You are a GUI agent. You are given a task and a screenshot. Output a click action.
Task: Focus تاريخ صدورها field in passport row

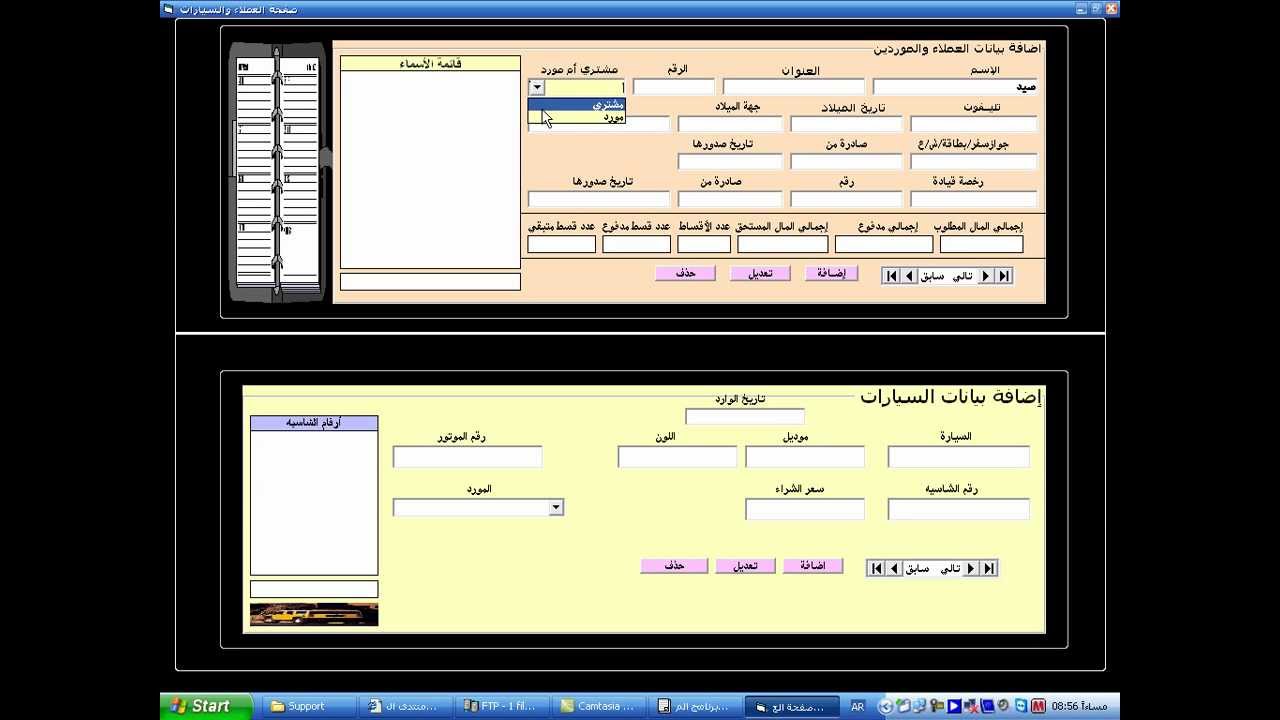[730, 161]
